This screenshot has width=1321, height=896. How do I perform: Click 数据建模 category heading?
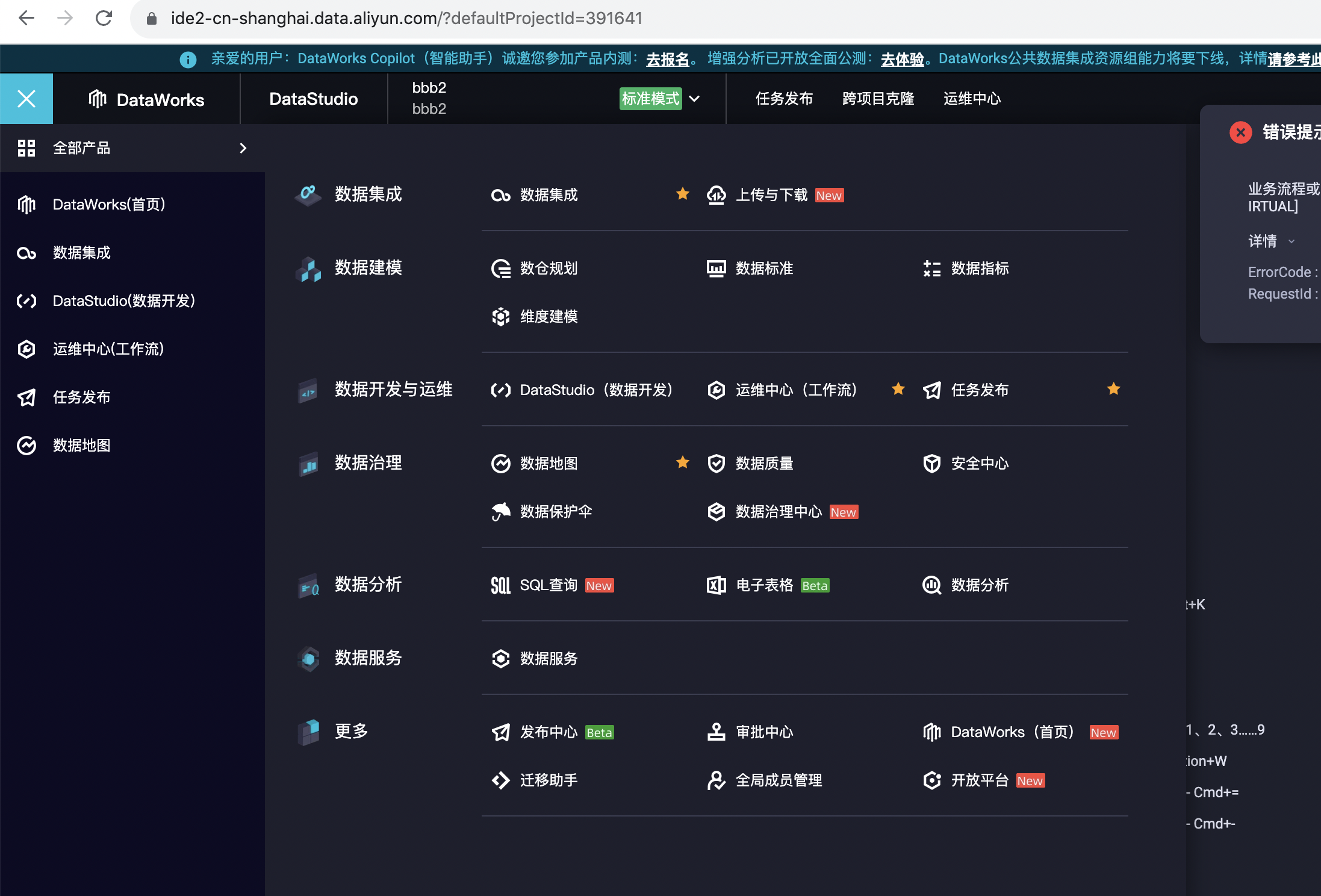click(x=368, y=267)
